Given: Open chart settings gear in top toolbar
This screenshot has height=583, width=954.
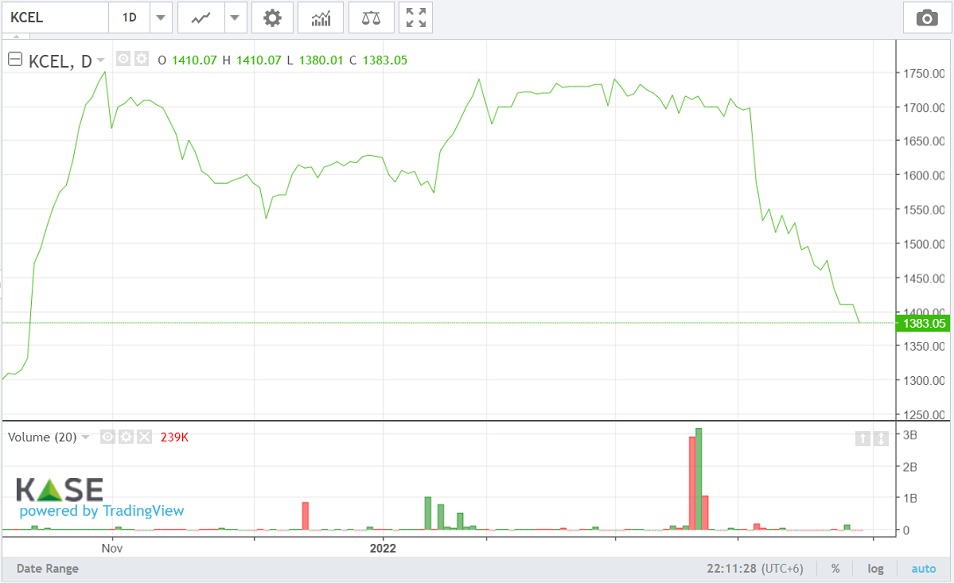Looking at the screenshot, I should coord(272,18).
